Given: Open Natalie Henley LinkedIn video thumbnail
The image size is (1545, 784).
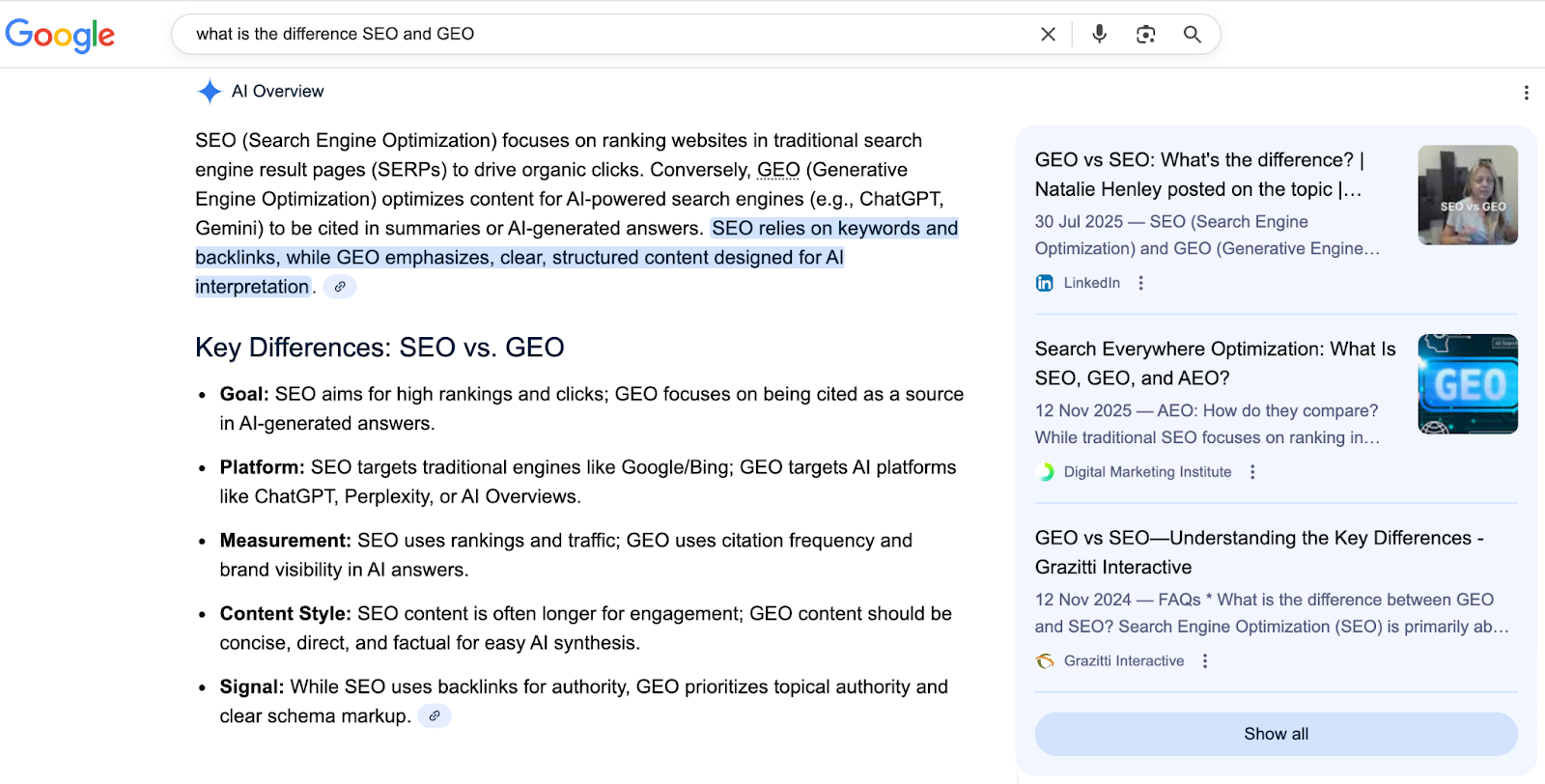Looking at the screenshot, I should tap(1468, 195).
